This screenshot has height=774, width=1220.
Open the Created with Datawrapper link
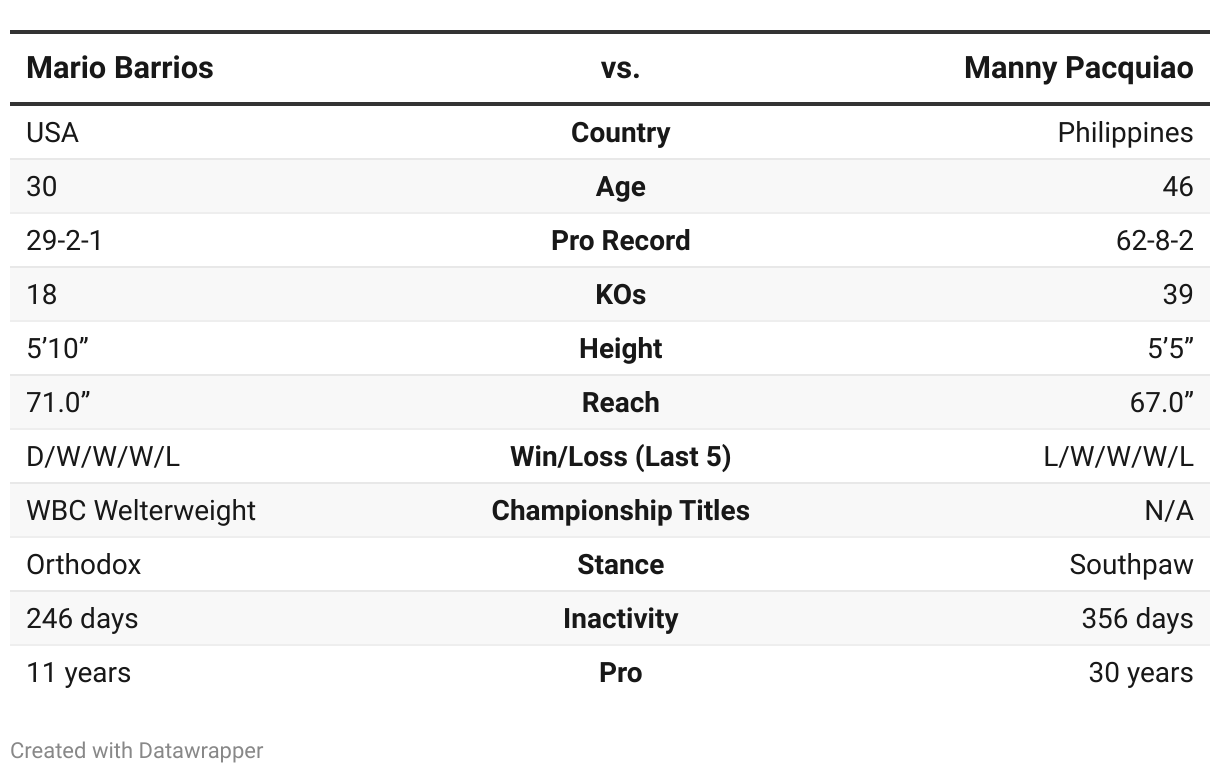(x=137, y=750)
